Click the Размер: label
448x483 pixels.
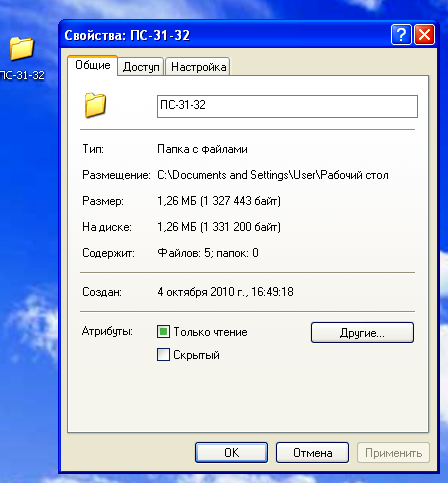coord(103,201)
